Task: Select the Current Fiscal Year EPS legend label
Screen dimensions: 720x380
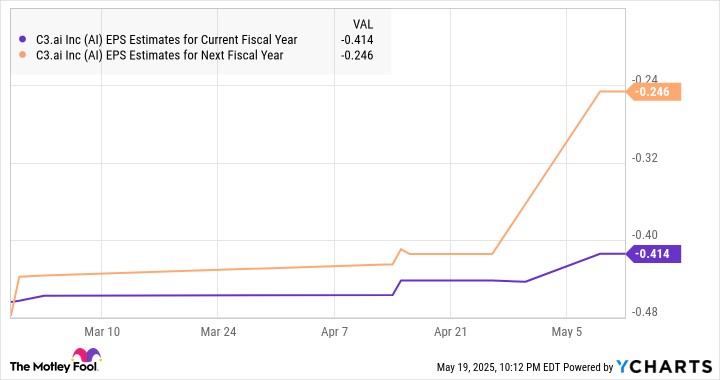Action: 167,40
